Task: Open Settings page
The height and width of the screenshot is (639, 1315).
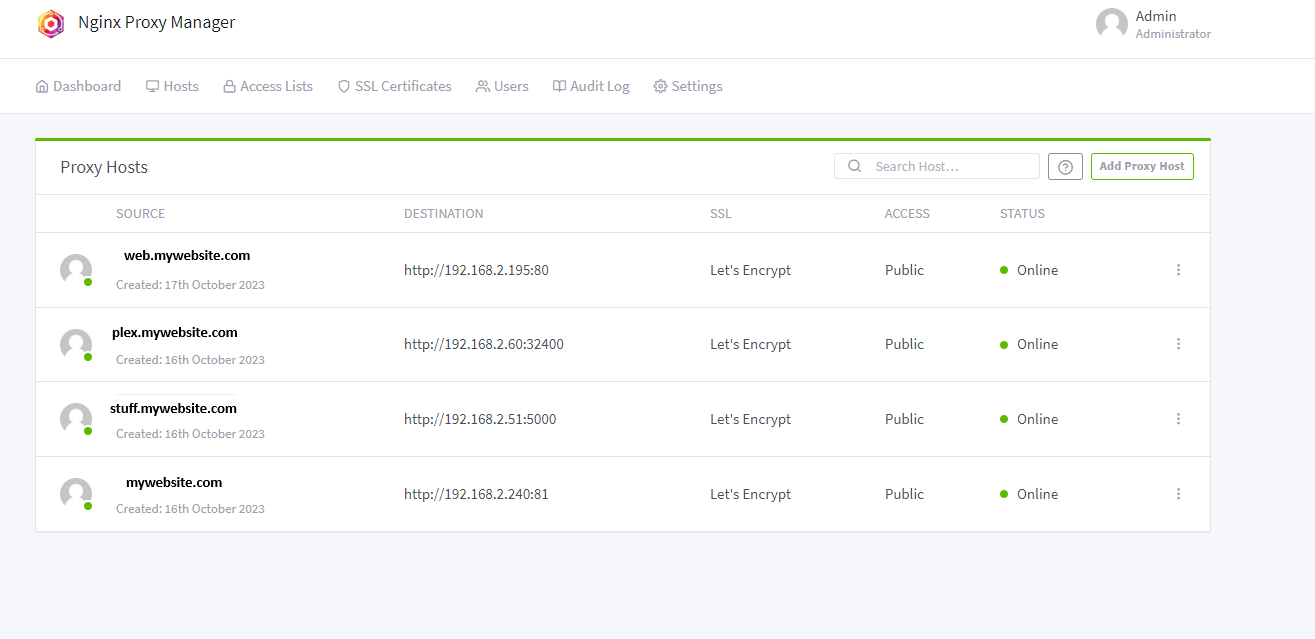Action: (x=688, y=86)
